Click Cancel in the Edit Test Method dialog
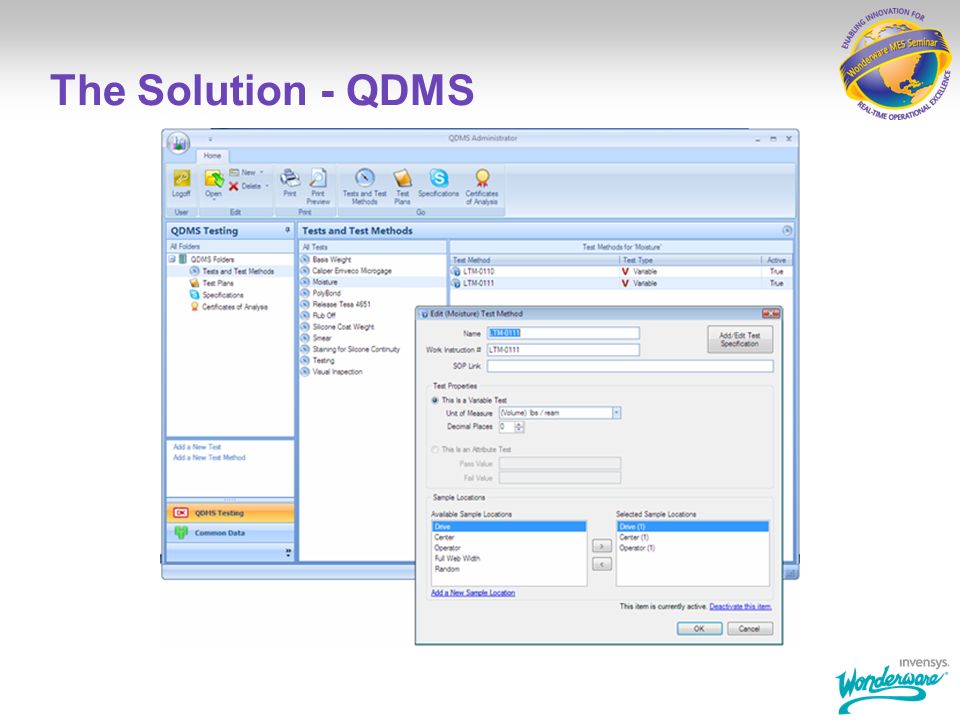The image size is (960, 720). (x=749, y=629)
